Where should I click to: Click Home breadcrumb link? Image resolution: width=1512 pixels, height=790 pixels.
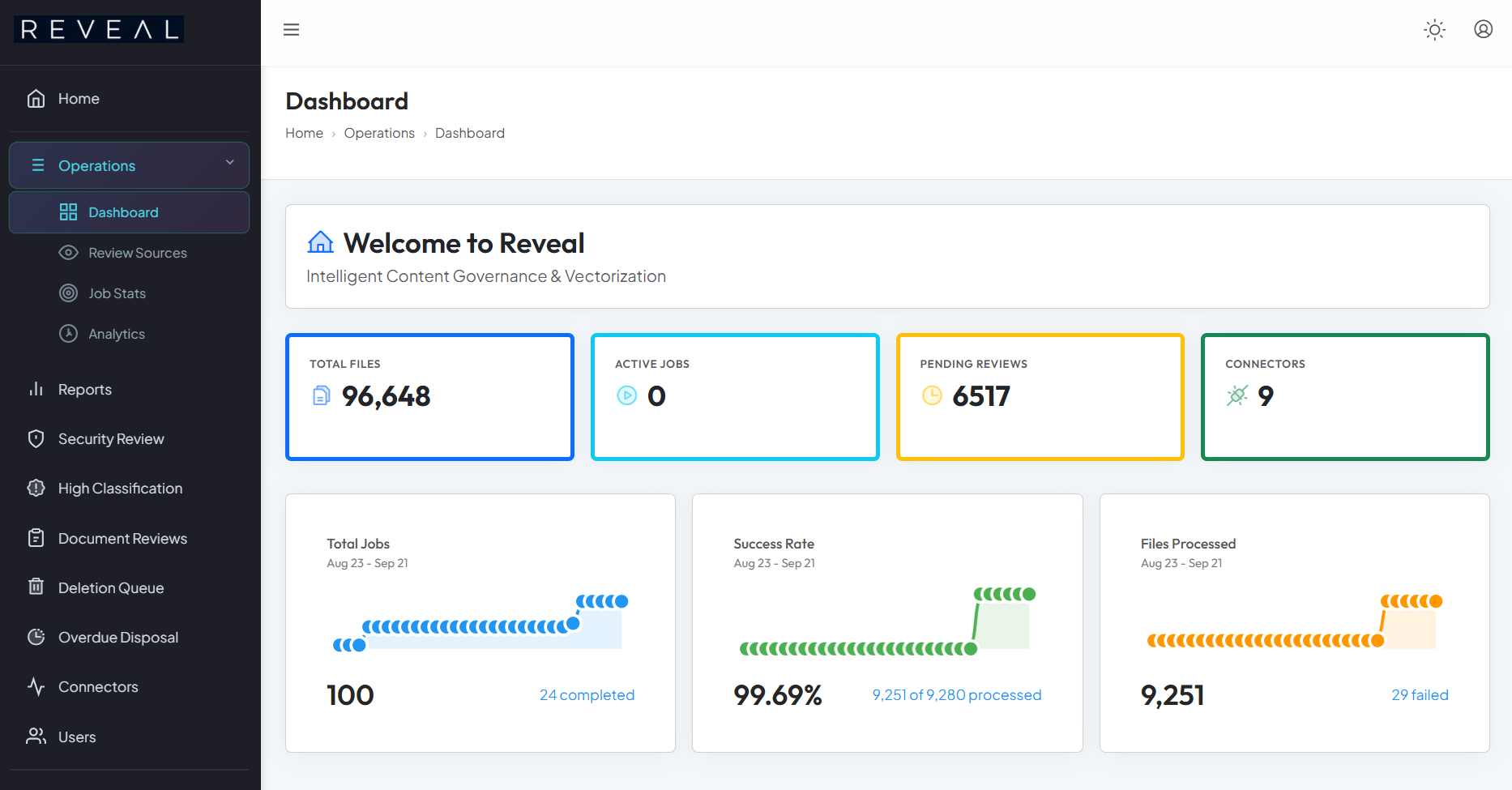(304, 133)
